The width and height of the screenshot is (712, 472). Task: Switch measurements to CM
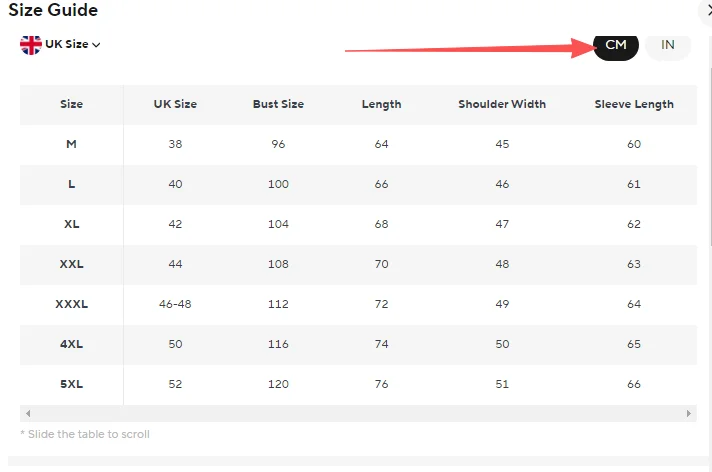click(x=616, y=45)
